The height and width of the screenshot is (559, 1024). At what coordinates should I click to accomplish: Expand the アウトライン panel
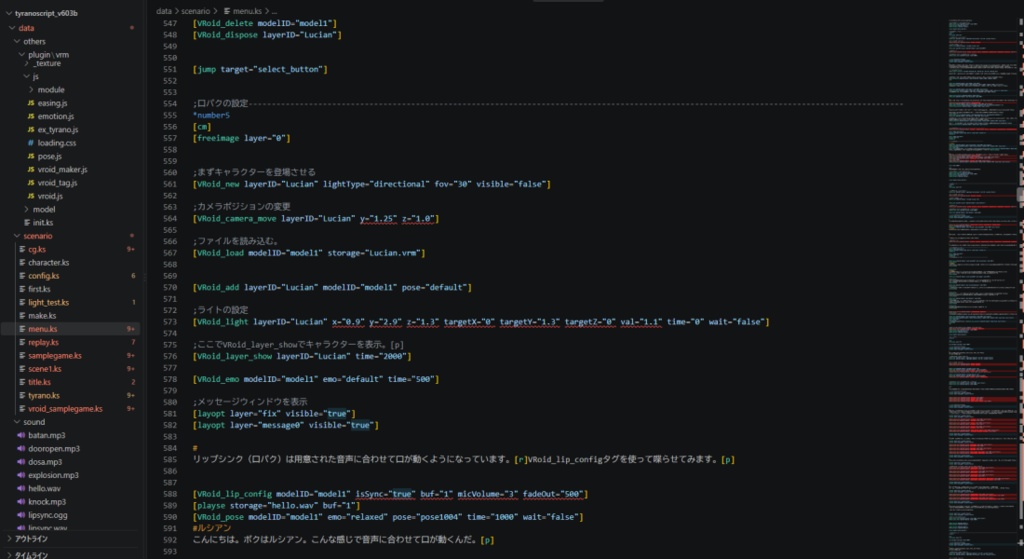coord(8,539)
